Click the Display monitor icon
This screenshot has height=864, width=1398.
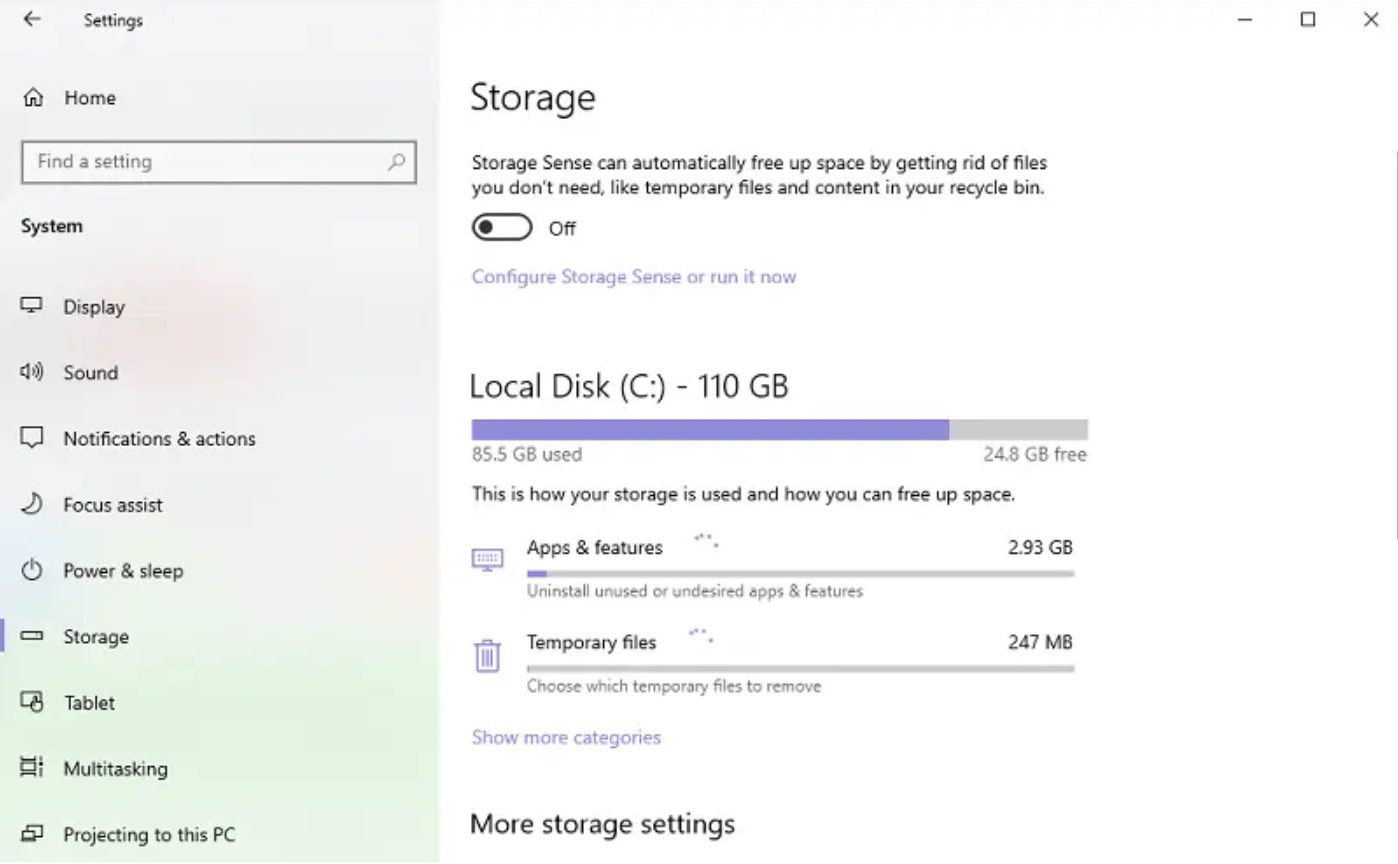[x=32, y=306]
